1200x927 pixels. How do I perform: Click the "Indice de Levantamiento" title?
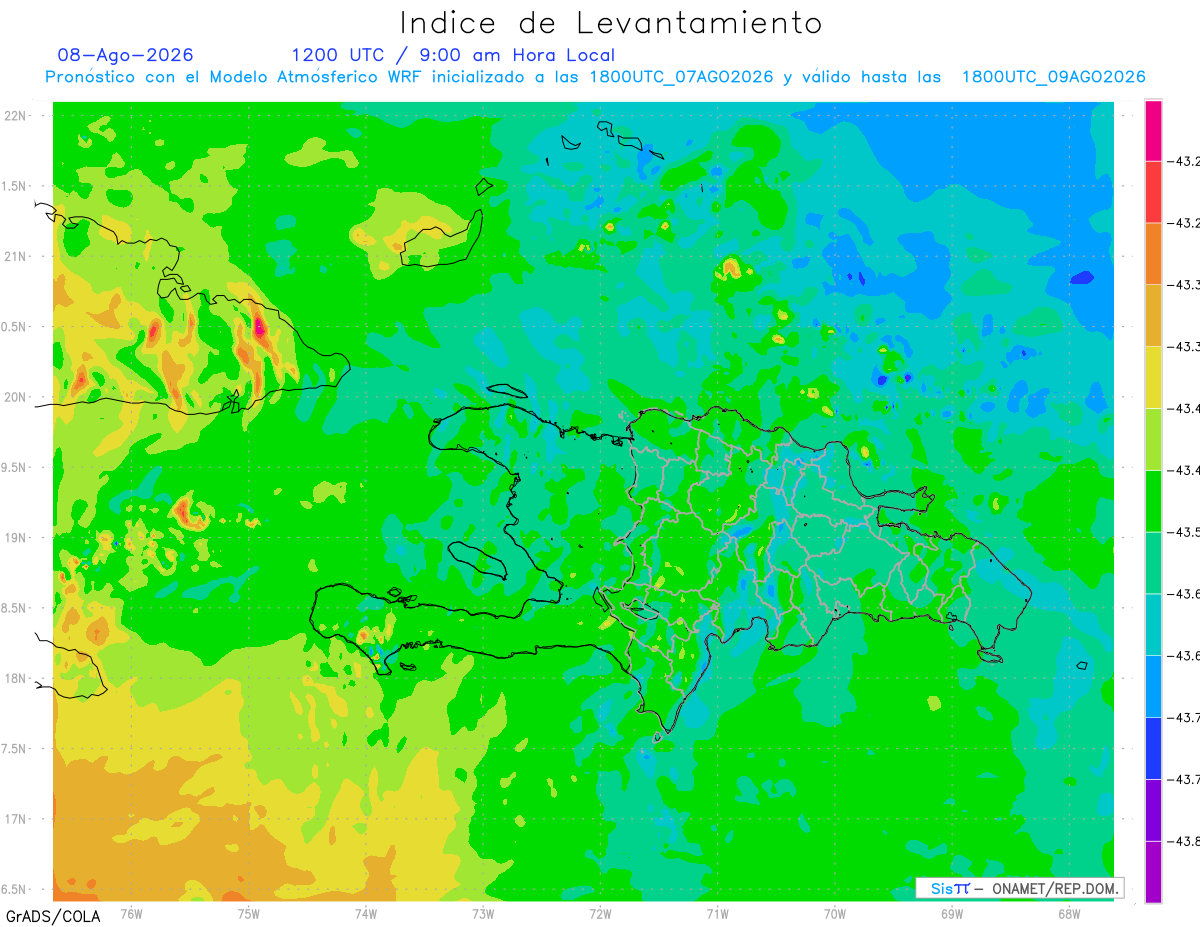611,23
